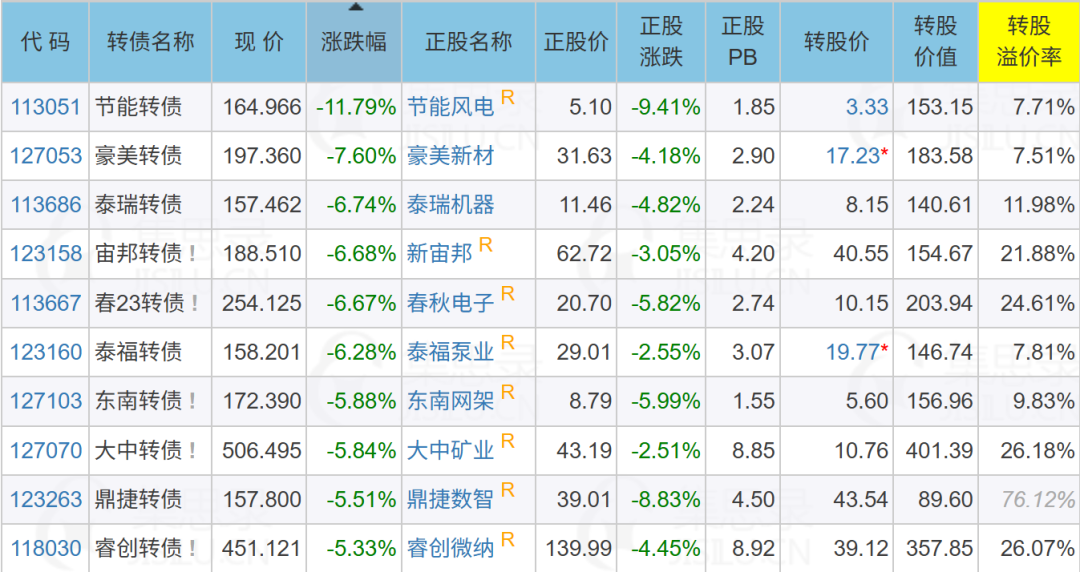Open stock link 新宙邦
The height and width of the screenshot is (572, 1080).
[x=439, y=254]
